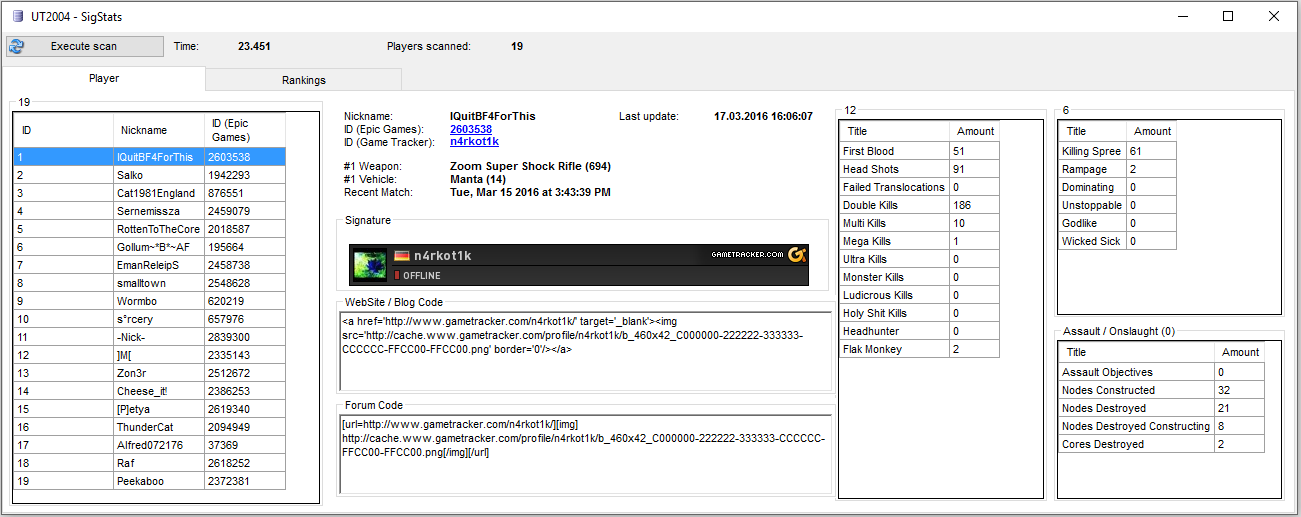The width and height of the screenshot is (1301, 517).
Task: Switch to the Rankings tab
Action: point(303,80)
